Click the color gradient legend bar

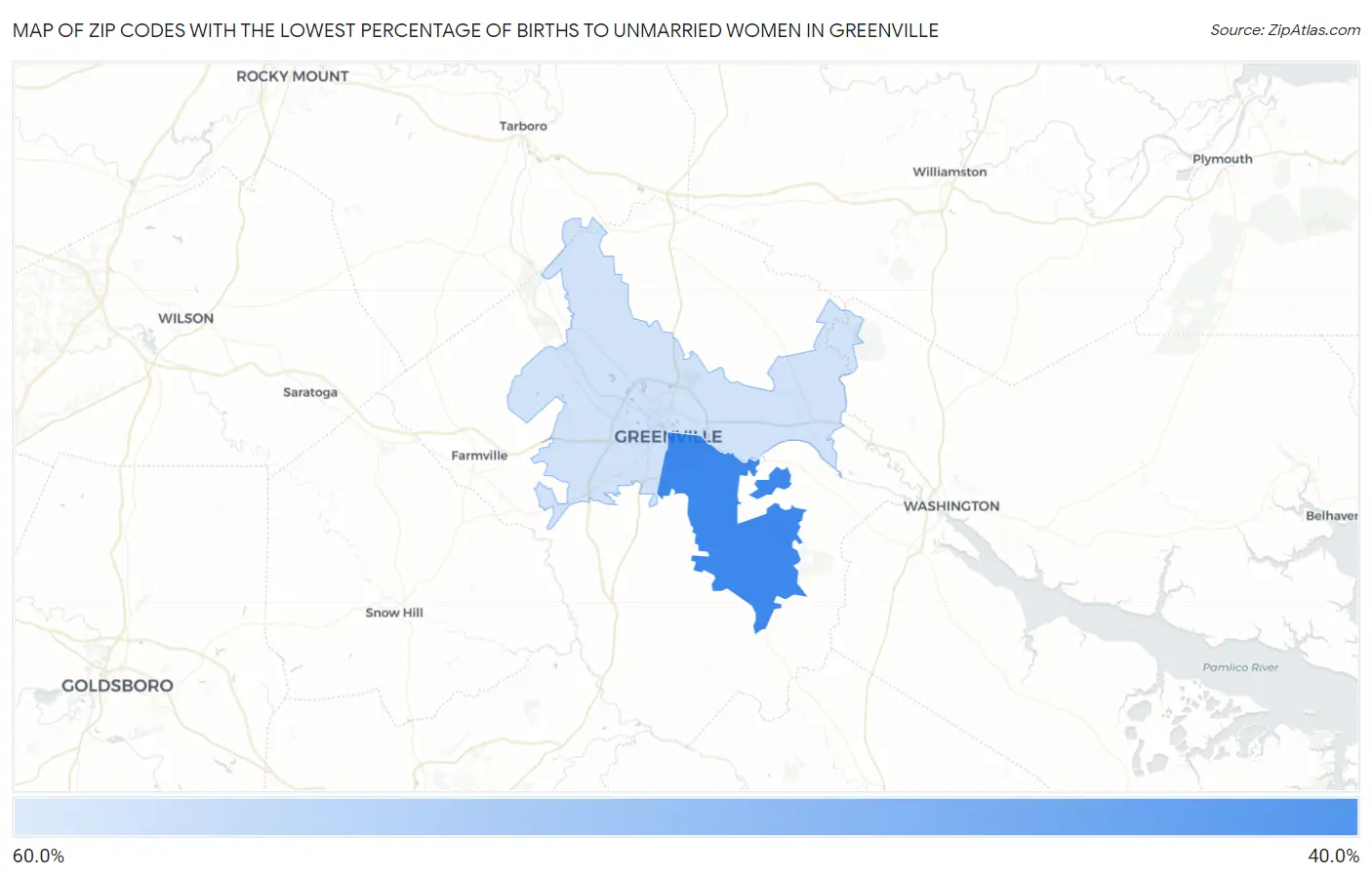click(686, 817)
